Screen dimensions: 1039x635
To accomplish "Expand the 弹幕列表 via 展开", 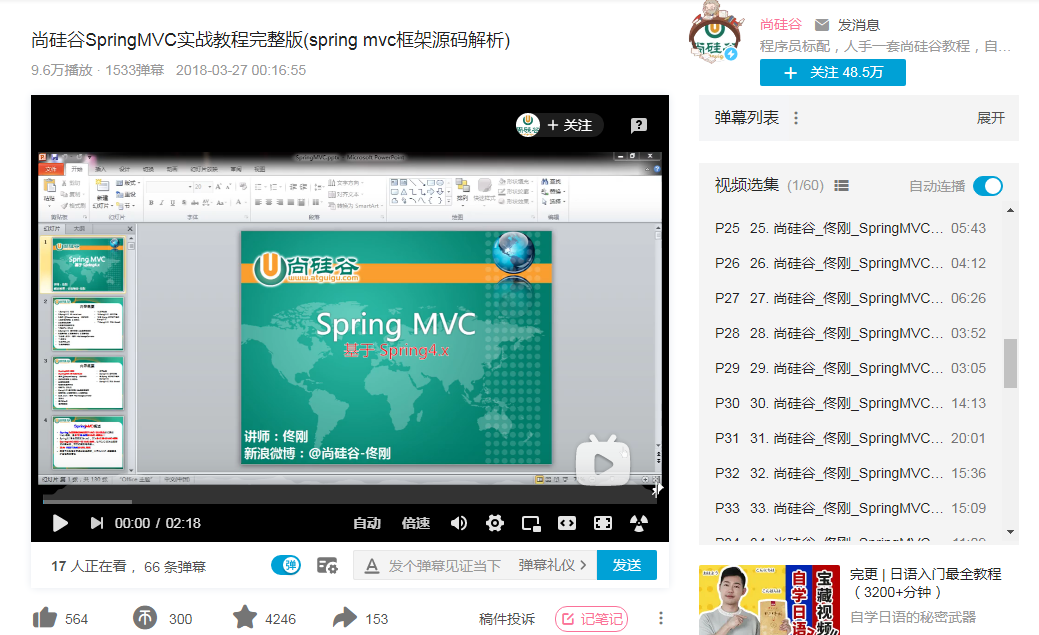I will 990,117.
